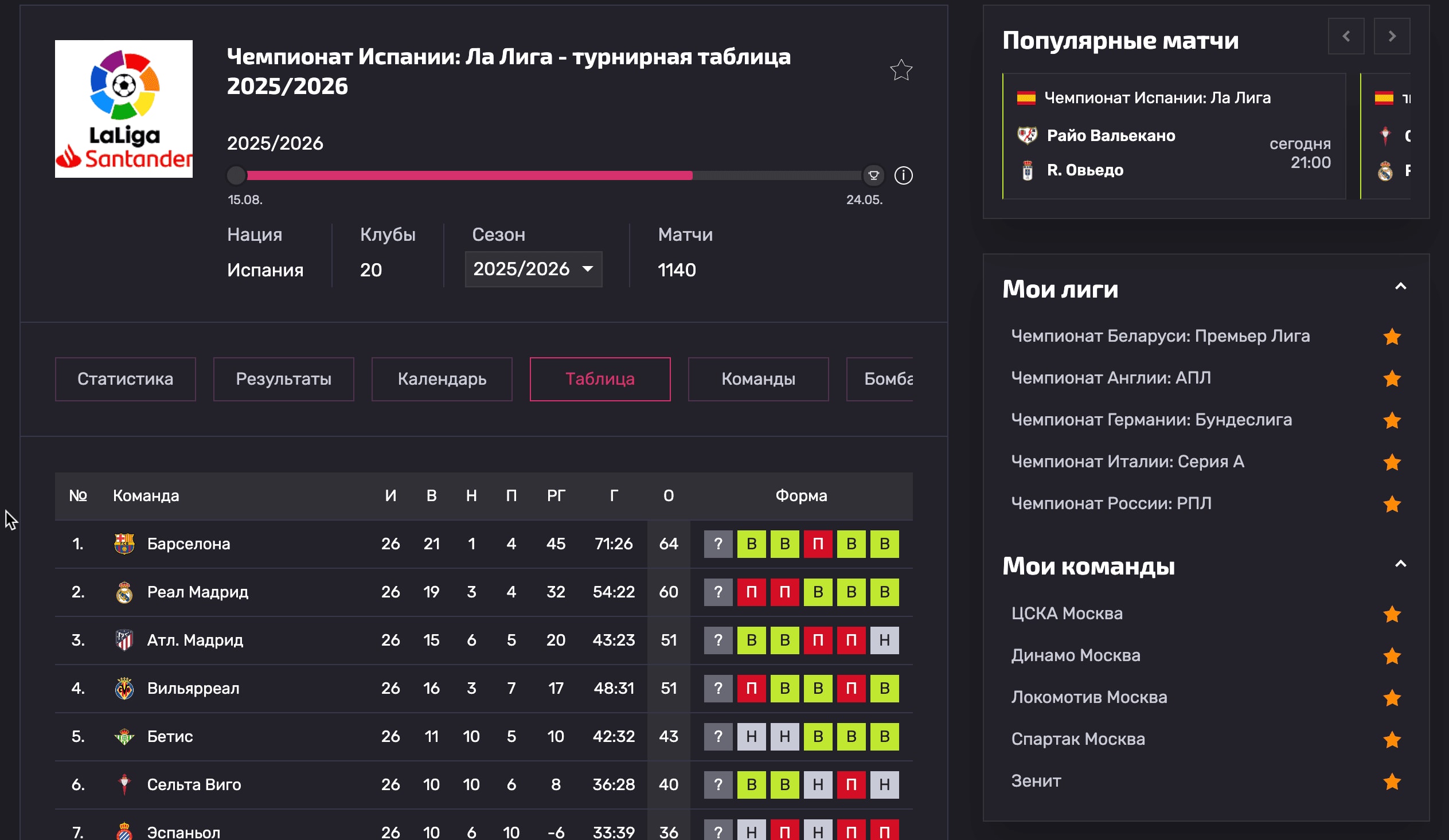Add La Liga to favorites via star outline
This screenshot has height=840, width=1449.
[901, 70]
